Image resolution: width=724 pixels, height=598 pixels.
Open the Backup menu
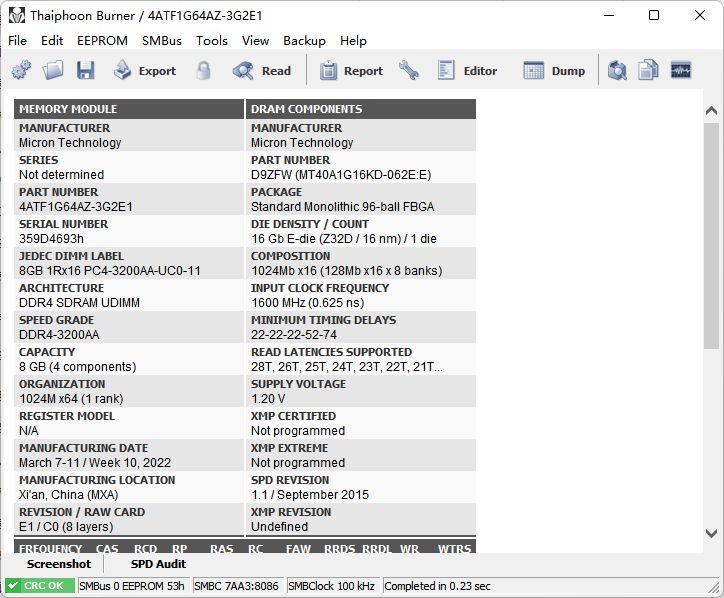(304, 41)
